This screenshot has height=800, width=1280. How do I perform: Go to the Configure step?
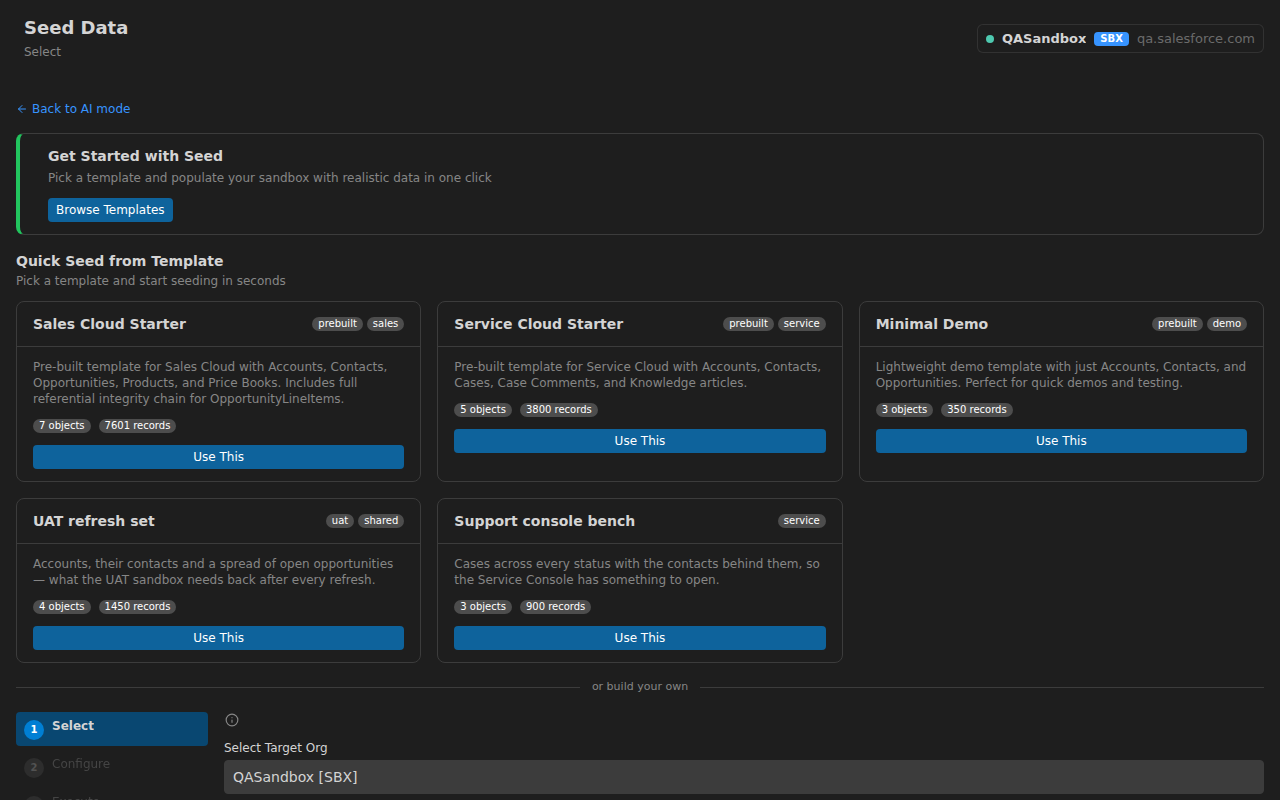[112, 767]
